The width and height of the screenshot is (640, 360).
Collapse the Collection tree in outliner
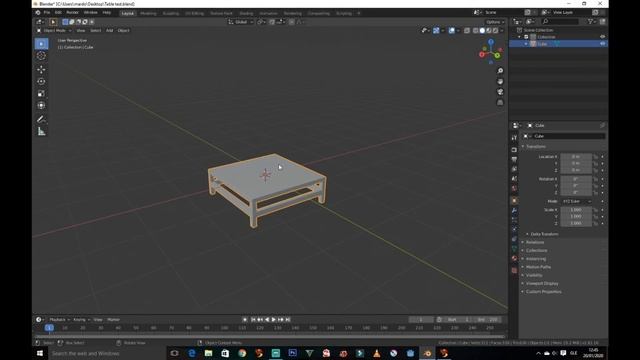520,37
